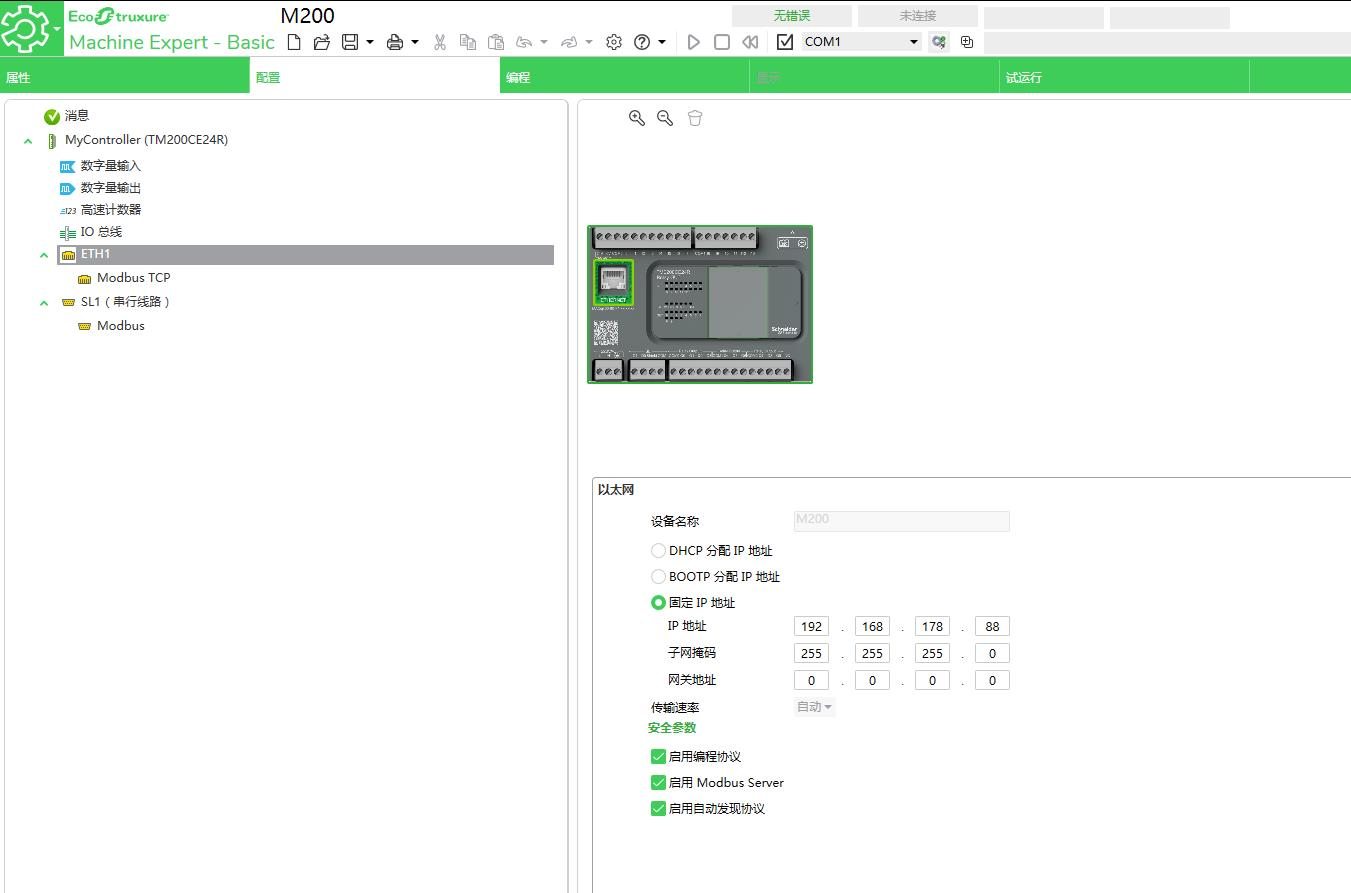Image resolution: width=1351 pixels, height=893 pixels.
Task: Uncheck 启用编程协议 checkbox
Action: click(x=658, y=757)
